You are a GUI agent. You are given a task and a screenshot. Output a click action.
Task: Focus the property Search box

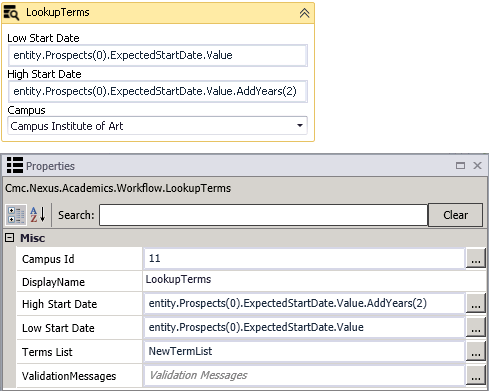point(263,215)
